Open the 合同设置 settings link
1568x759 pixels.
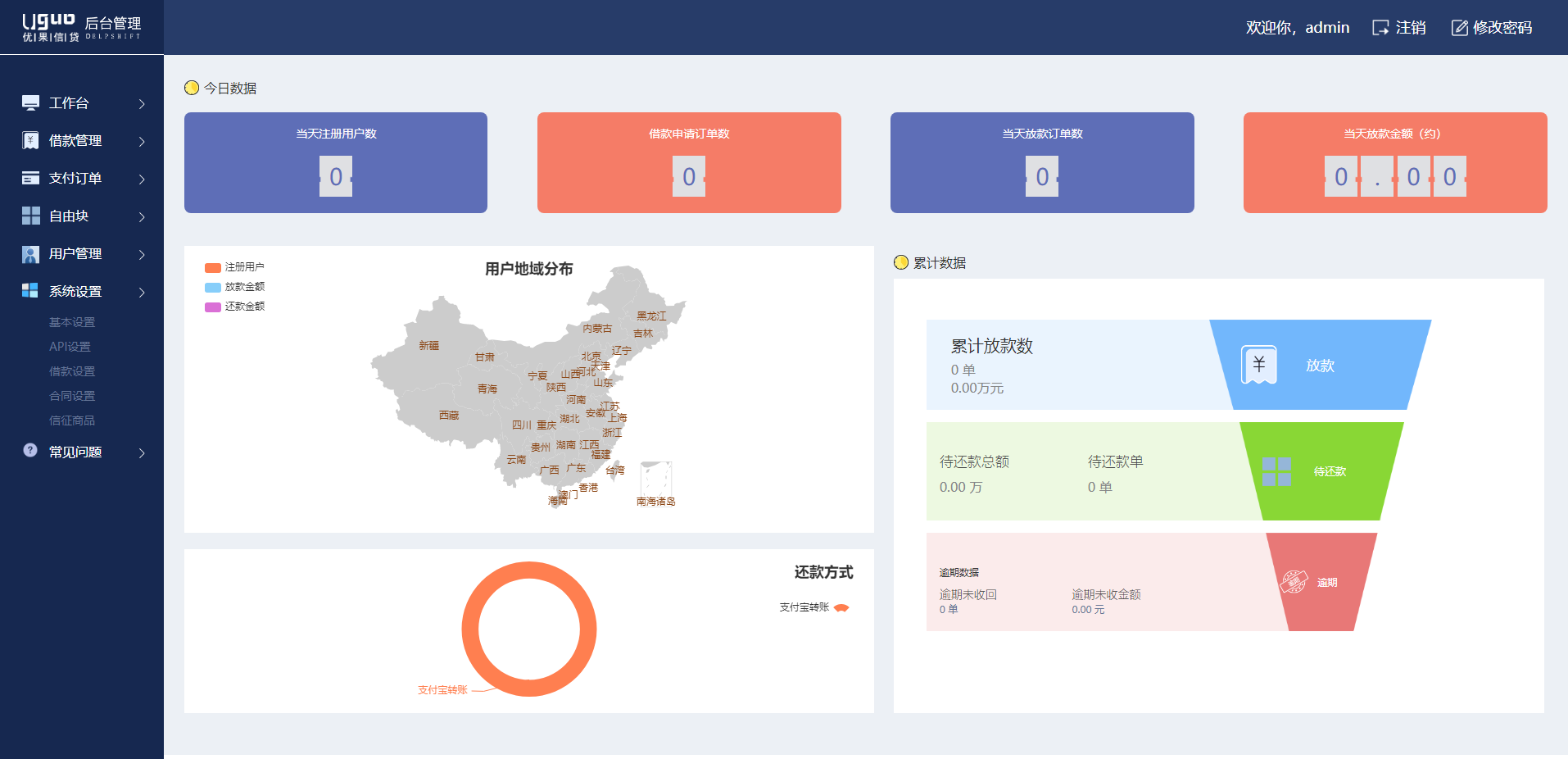point(72,396)
